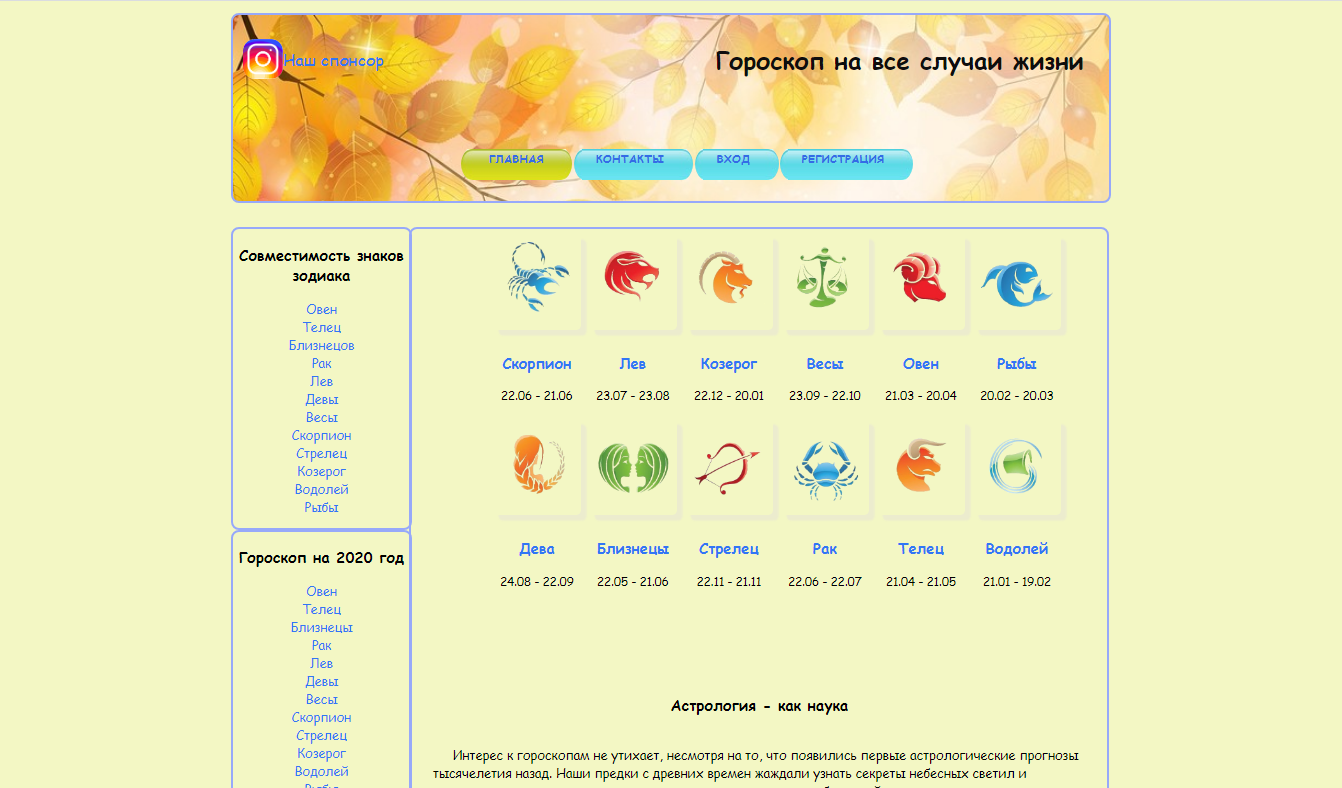
Task: Open the Virgo maiden icon
Action: coord(538,463)
